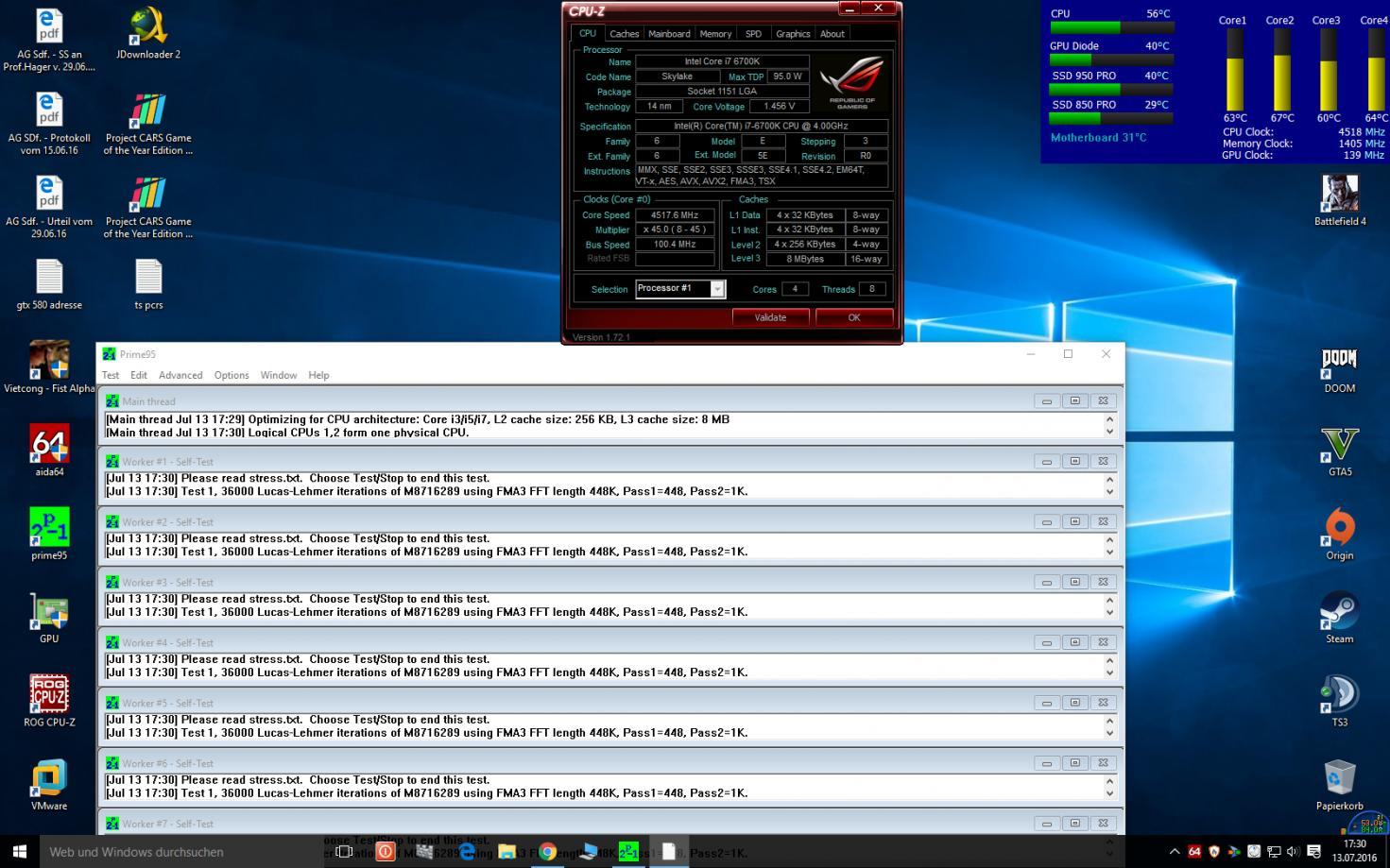Maximize the Worker #5 Self-Test sub-window
Image resolution: width=1390 pixels, height=868 pixels.
coord(1074,703)
